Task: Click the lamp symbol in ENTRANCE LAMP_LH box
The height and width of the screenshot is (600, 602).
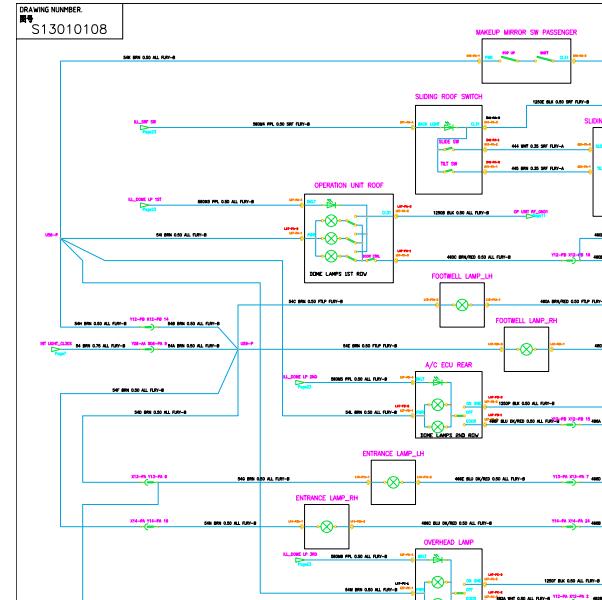Action: [393, 482]
